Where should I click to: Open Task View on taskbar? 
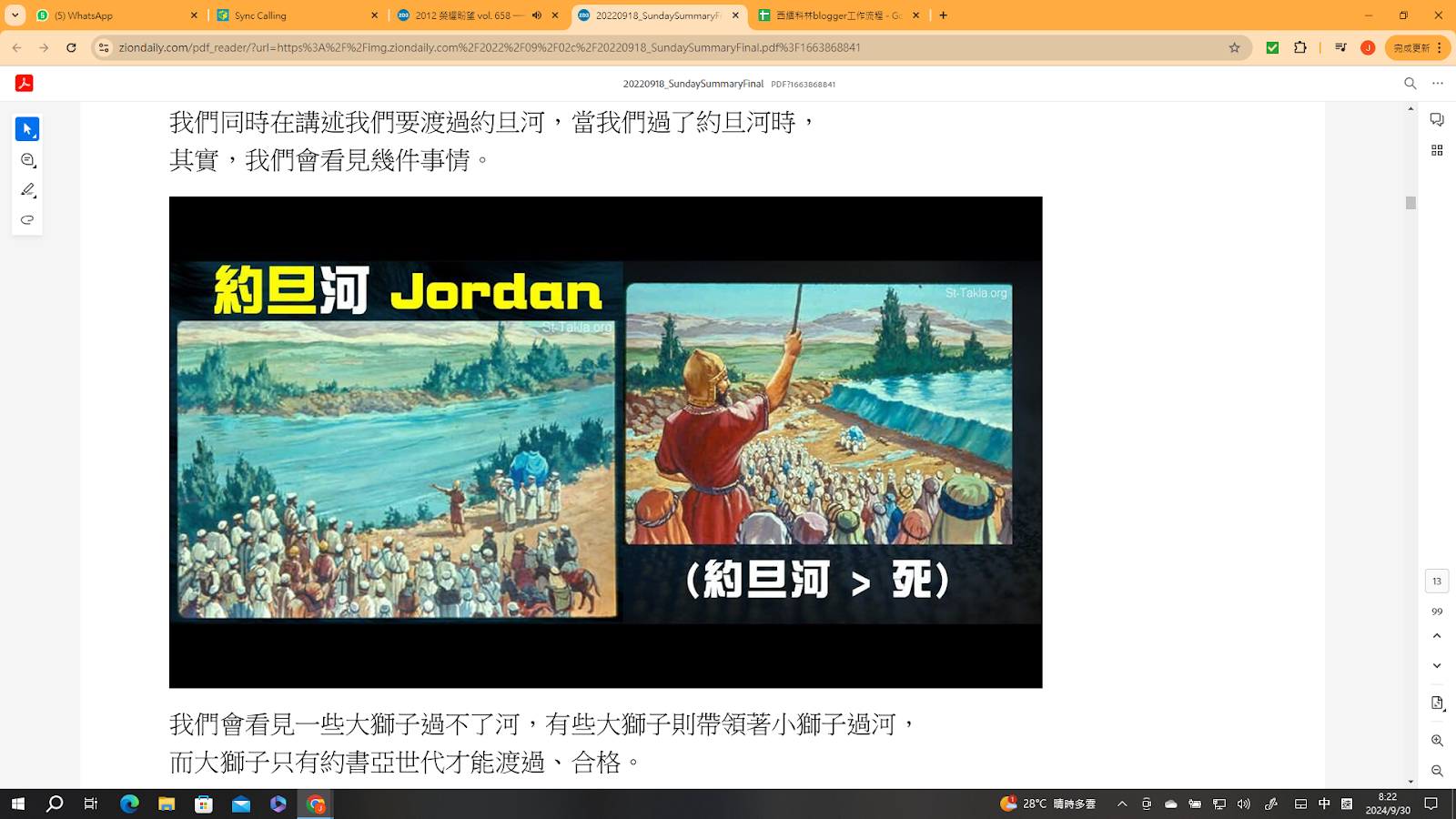coord(91,804)
